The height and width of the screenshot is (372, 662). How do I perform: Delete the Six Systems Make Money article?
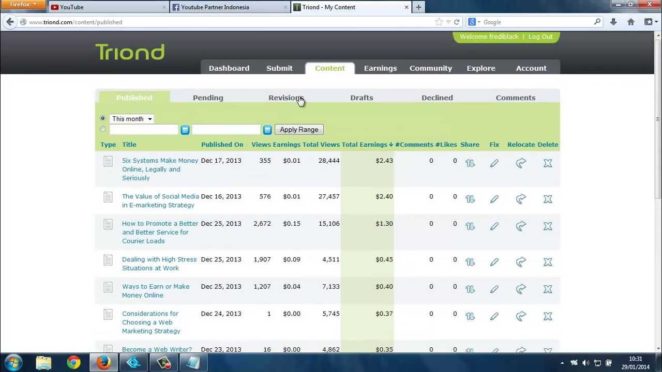tap(548, 163)
